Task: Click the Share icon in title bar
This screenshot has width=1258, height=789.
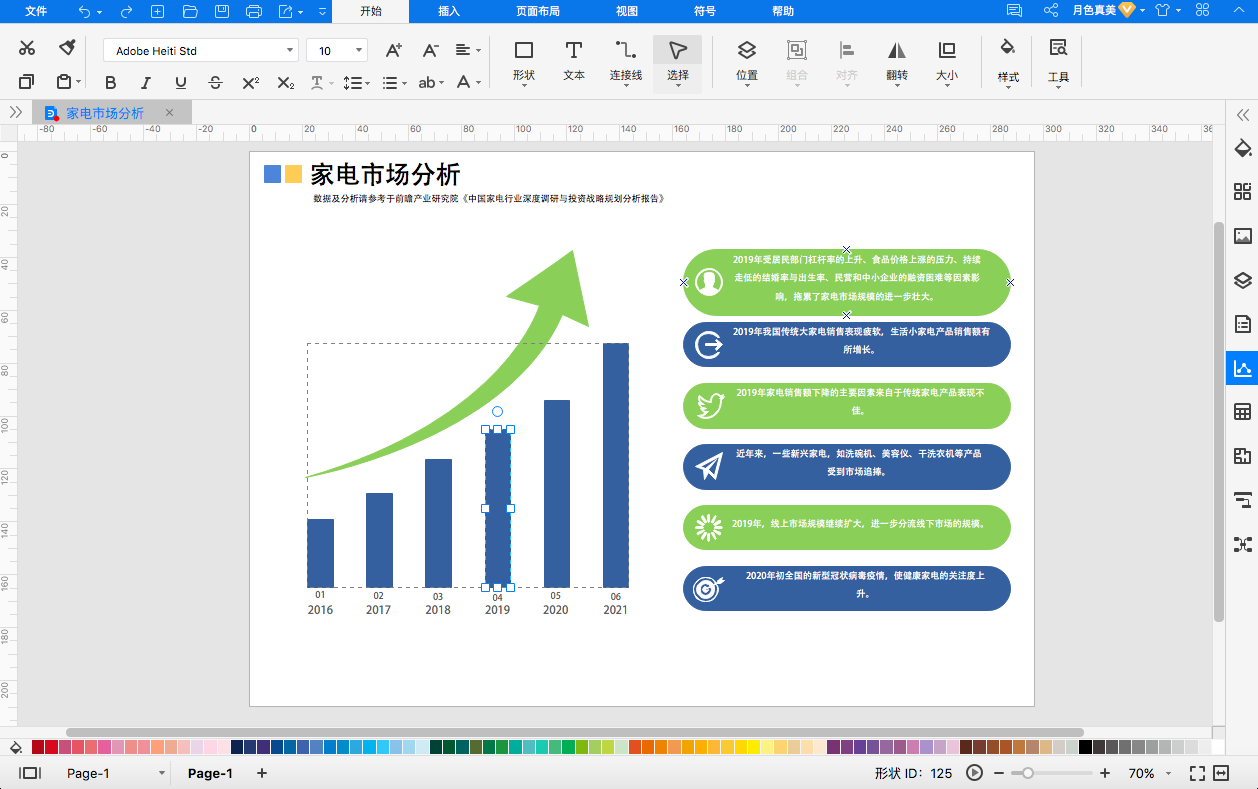Action: [1051, 11]
